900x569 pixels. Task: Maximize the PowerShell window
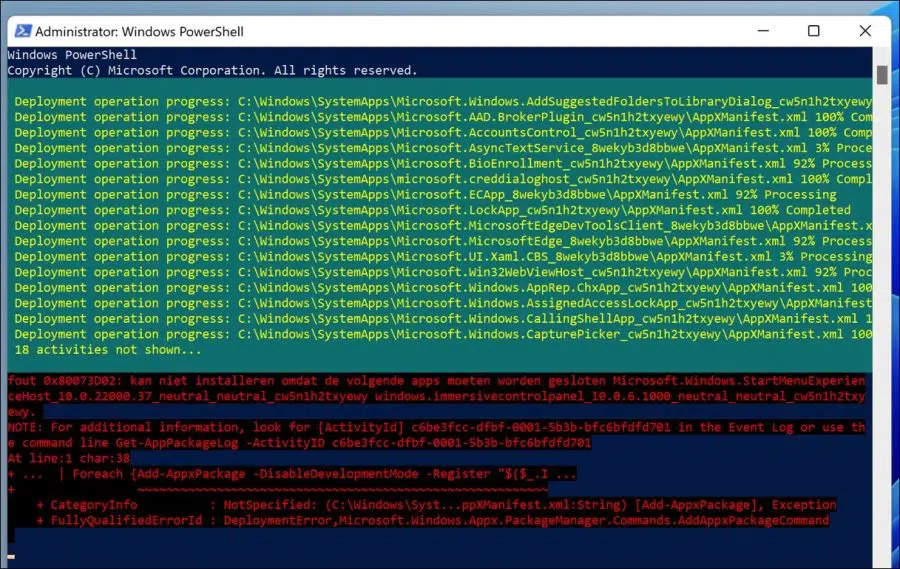pos(813,31)
